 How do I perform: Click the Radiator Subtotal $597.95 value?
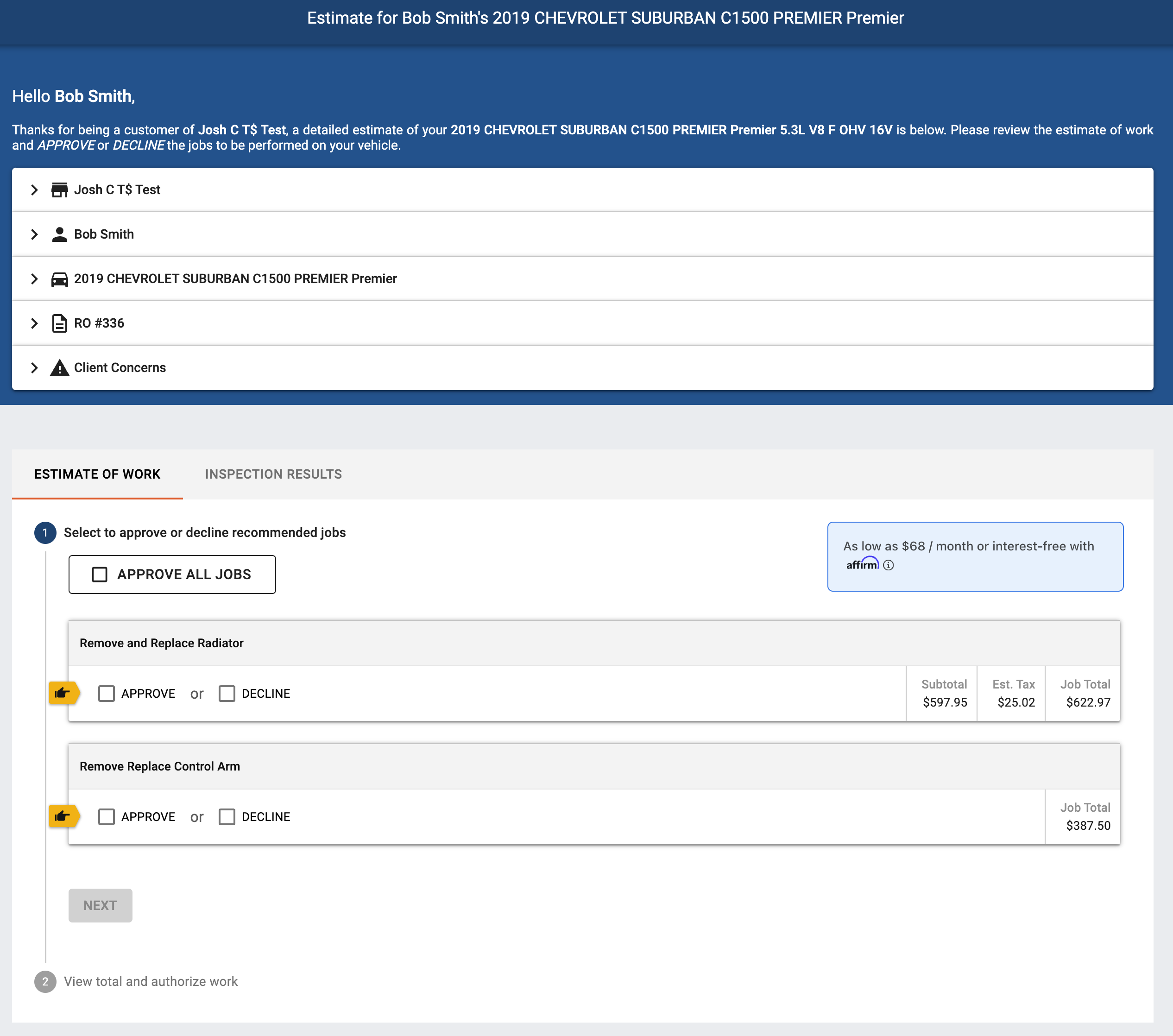coord(945,702)
